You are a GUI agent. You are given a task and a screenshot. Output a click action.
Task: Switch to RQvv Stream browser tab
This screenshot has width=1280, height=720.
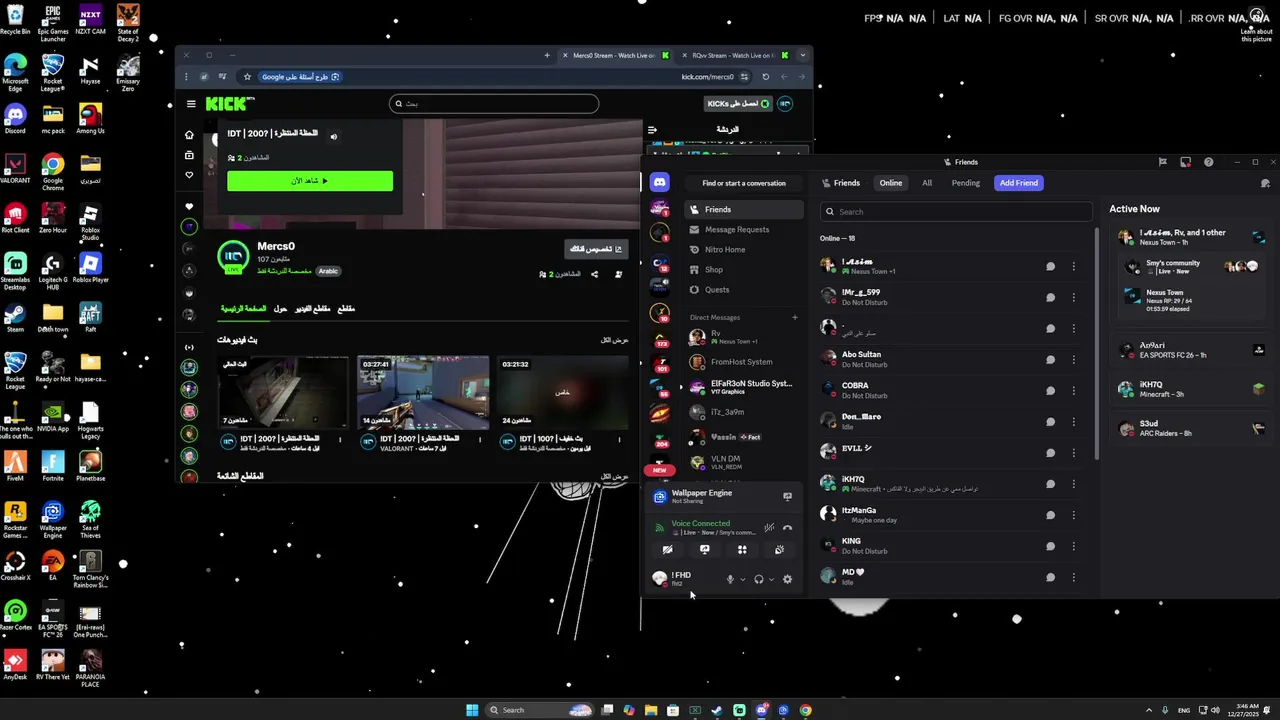[734, 55]
